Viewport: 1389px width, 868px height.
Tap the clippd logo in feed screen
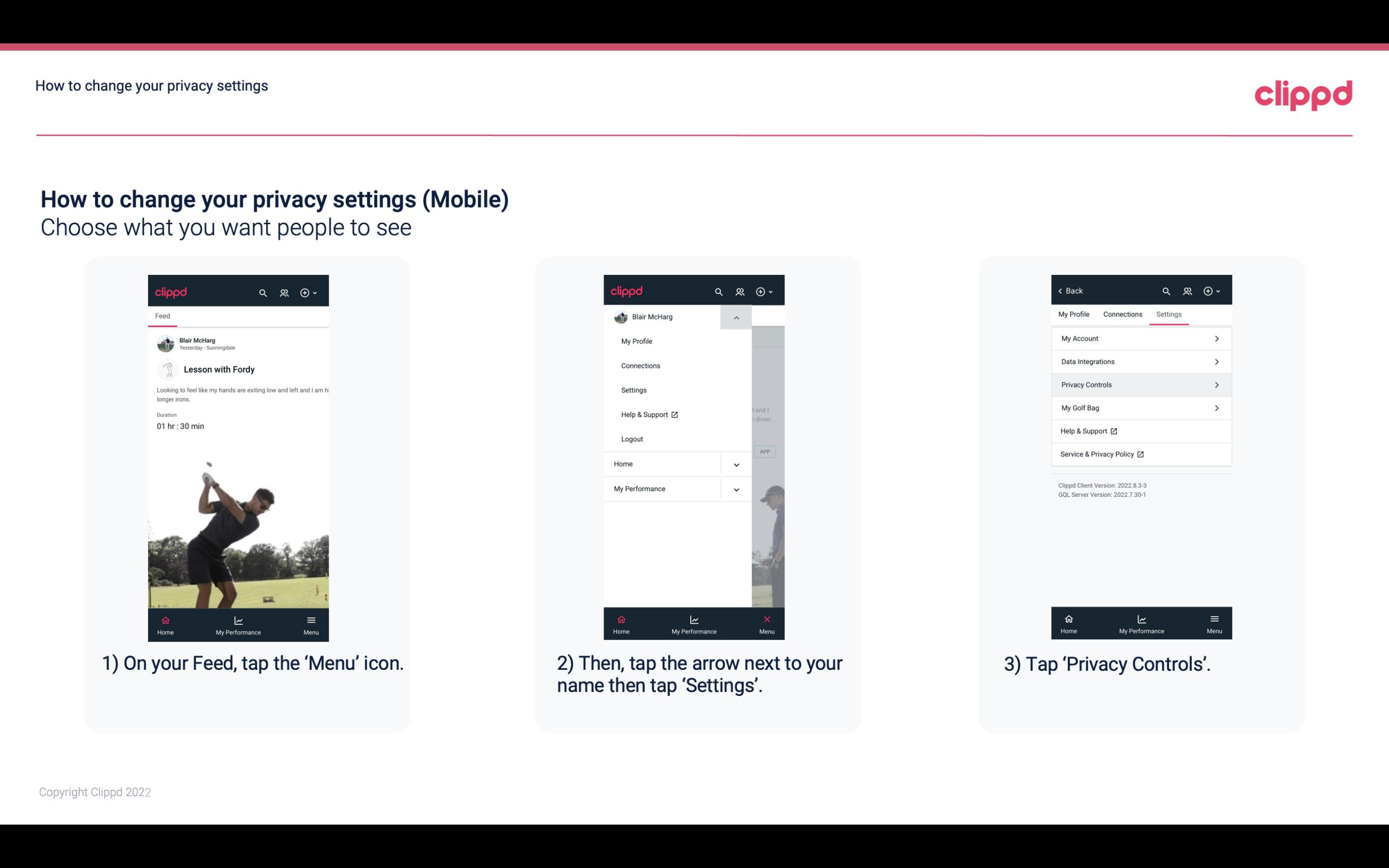(171, 291)
